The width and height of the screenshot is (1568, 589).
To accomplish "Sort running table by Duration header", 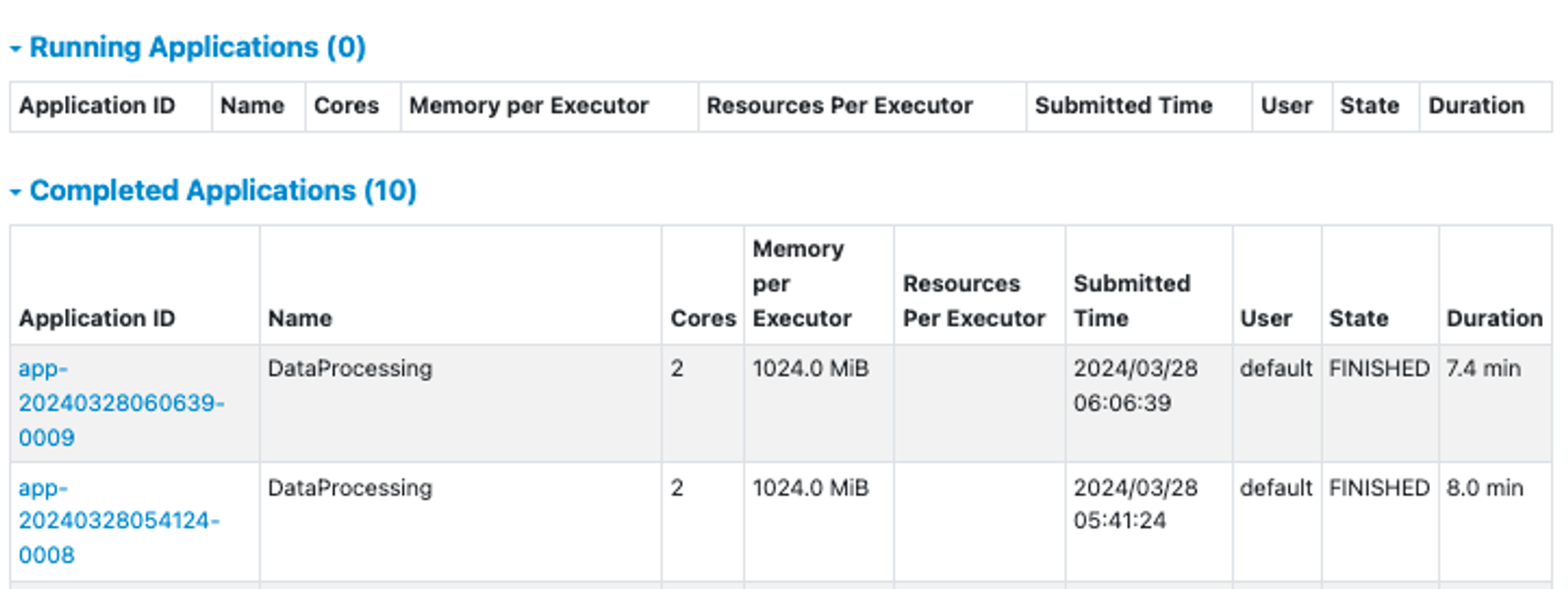I will coord(1476,106).
